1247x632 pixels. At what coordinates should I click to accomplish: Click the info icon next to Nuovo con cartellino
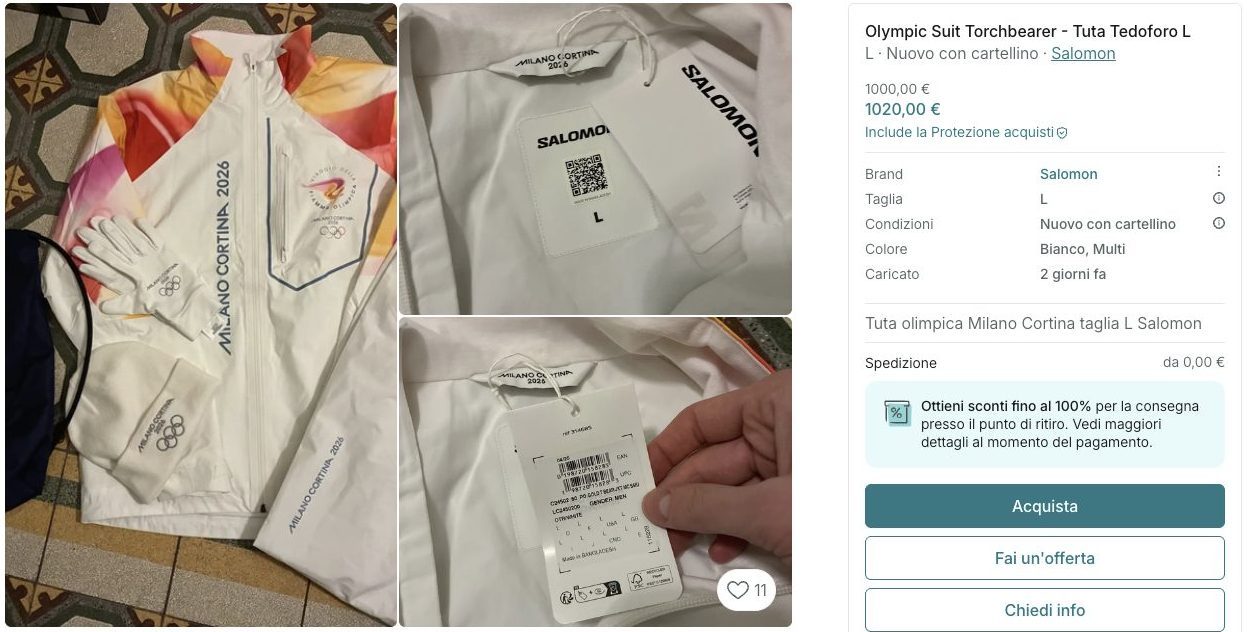click(x=1218, y=223)
